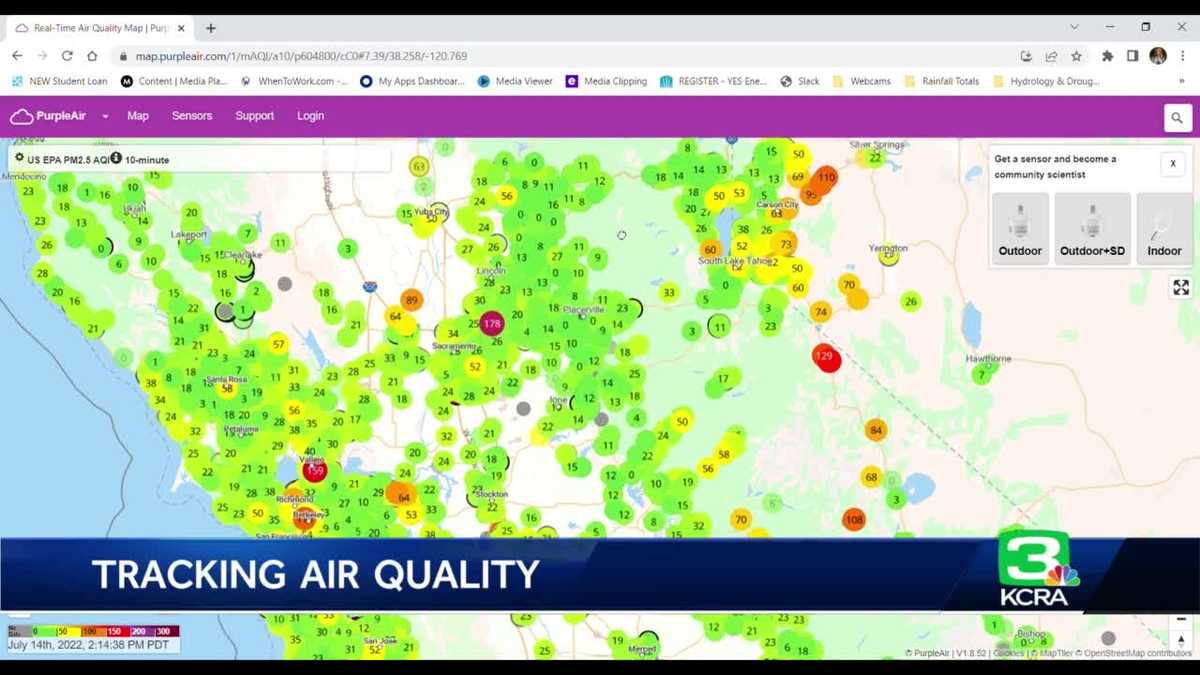This screenshot has width=1200, height=675.
Task: Select the Indoor sensor icon
Action: click(x=1163, y=227)
